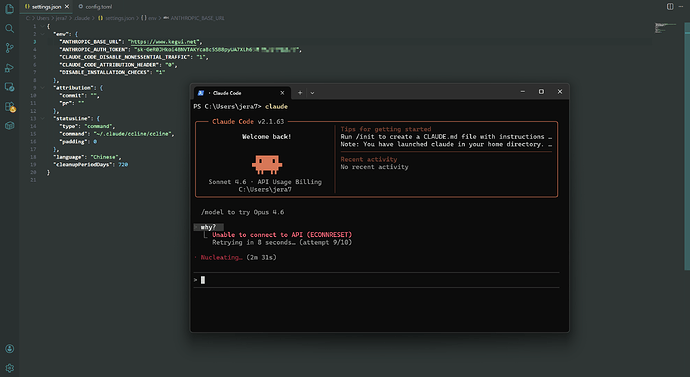Screen dimensions: 690x377
Task: Click the "Retrying in 8 seconds" line
Action: click(282, 242)
